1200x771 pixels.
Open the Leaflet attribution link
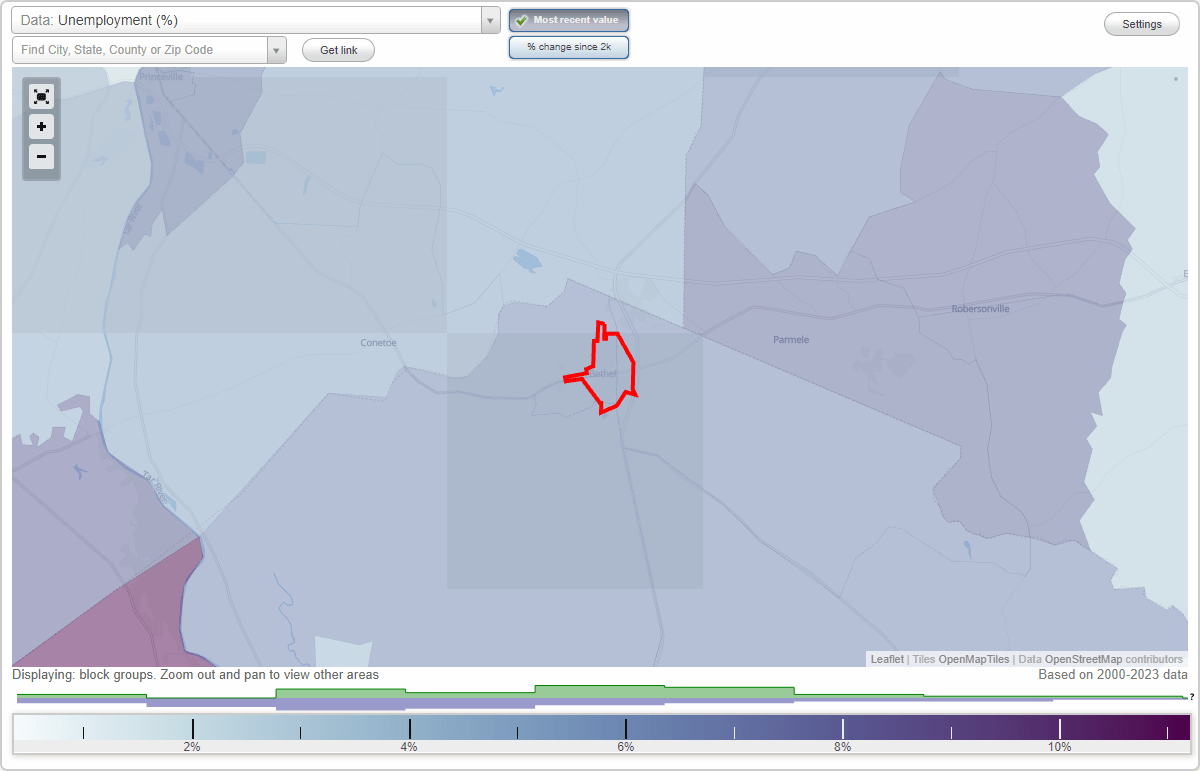point(886,659)
